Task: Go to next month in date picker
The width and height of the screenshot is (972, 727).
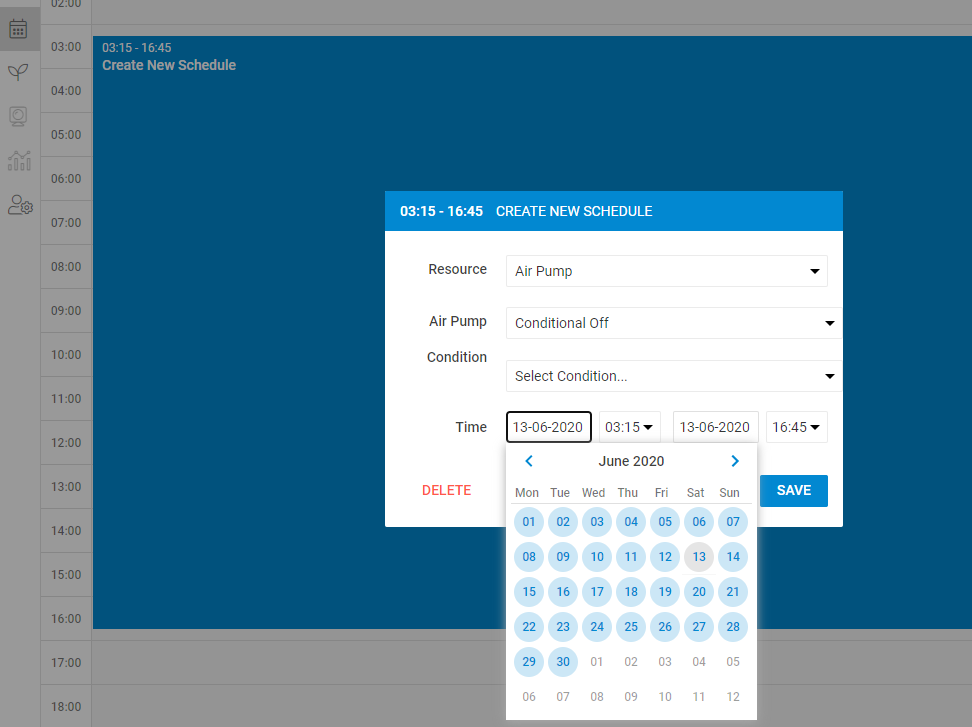Action: click(x=735, y=461)
